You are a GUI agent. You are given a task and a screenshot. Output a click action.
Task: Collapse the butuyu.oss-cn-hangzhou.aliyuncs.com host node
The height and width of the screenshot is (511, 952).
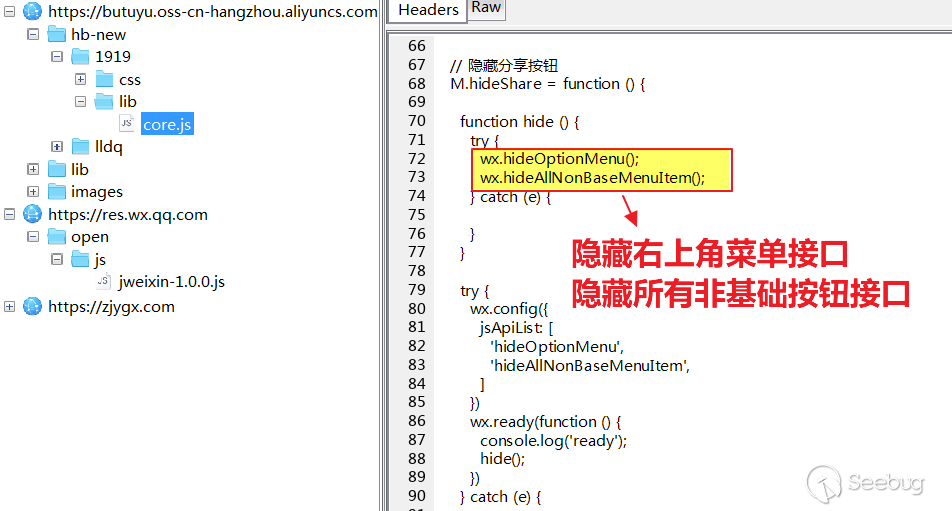(9, 12)
